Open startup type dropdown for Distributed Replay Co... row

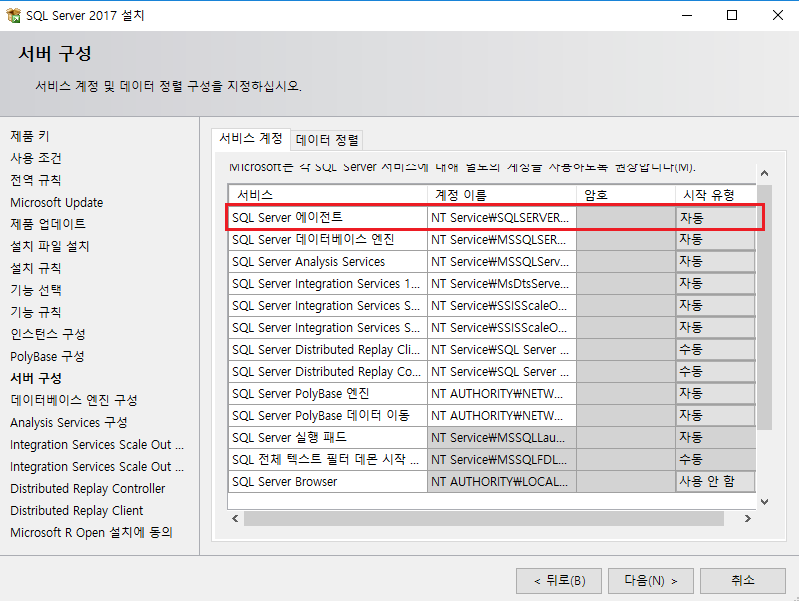point(715,372)
